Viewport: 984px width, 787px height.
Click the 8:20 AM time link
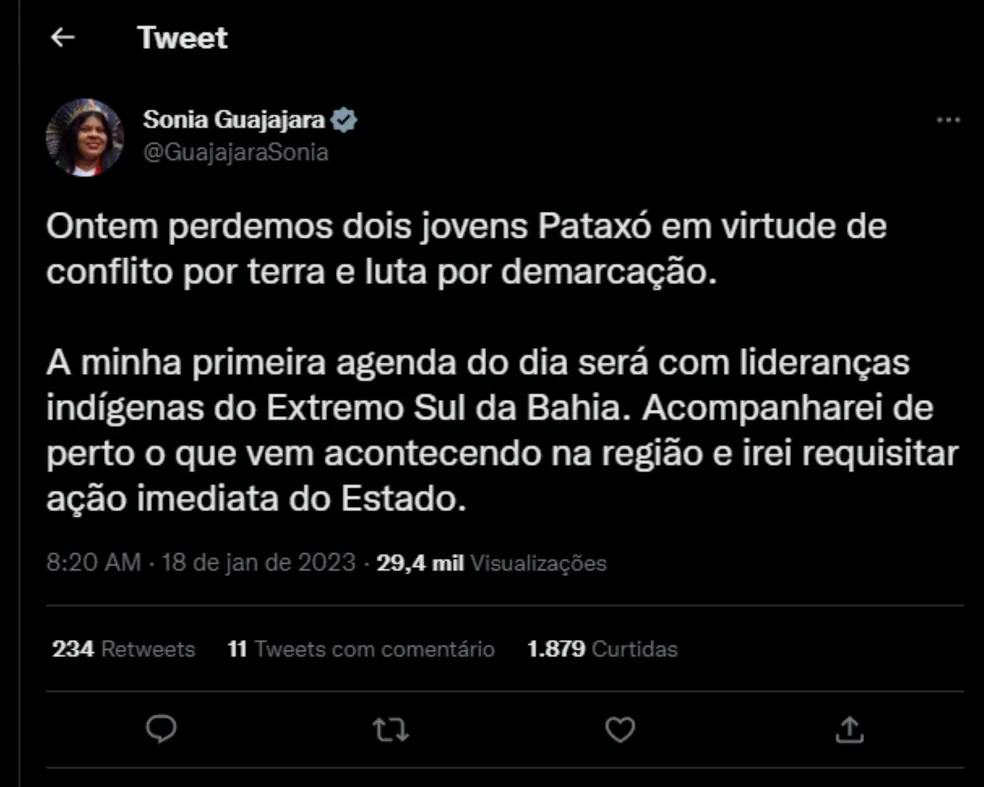[x=94, y=563]
